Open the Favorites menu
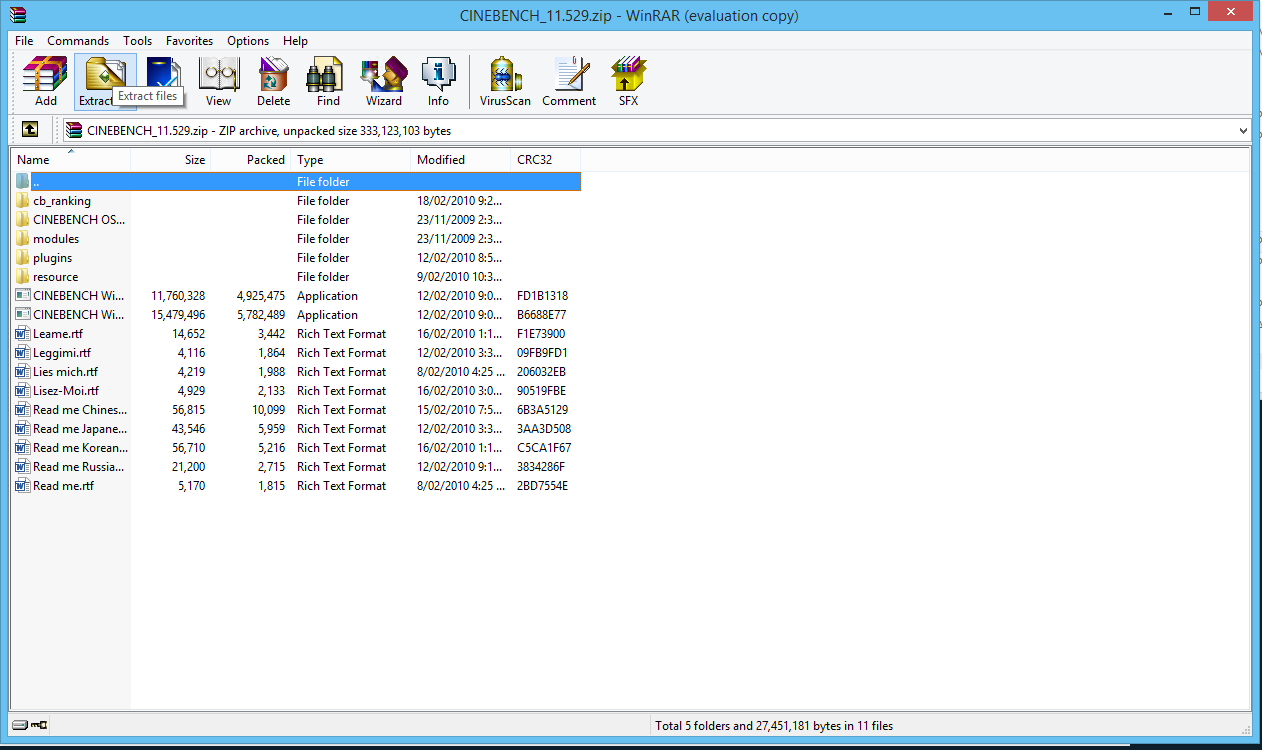Screen dimensions: 1262x750 [190, 41]
